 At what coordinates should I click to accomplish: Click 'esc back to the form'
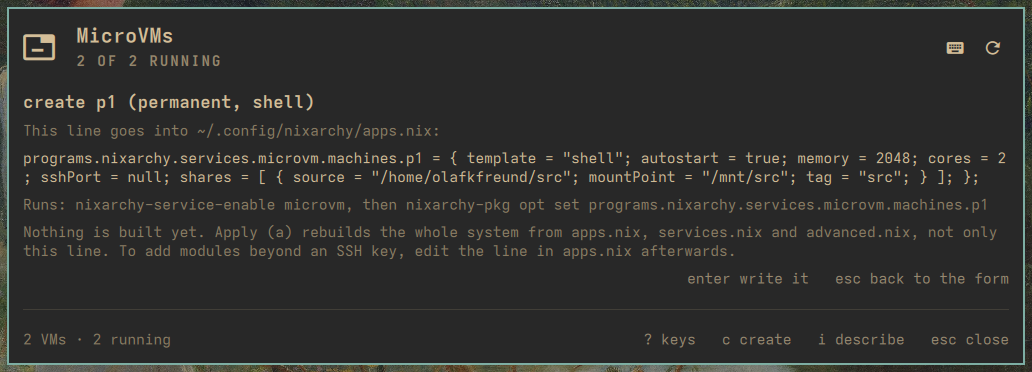[x=921, y=279]
